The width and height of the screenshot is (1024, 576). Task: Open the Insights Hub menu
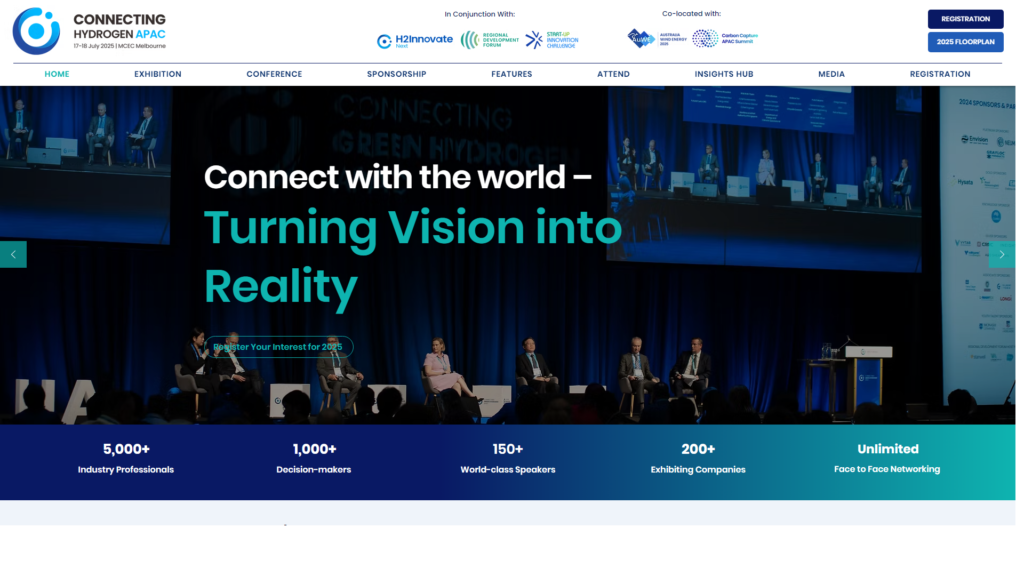click(x=724, y=74)
